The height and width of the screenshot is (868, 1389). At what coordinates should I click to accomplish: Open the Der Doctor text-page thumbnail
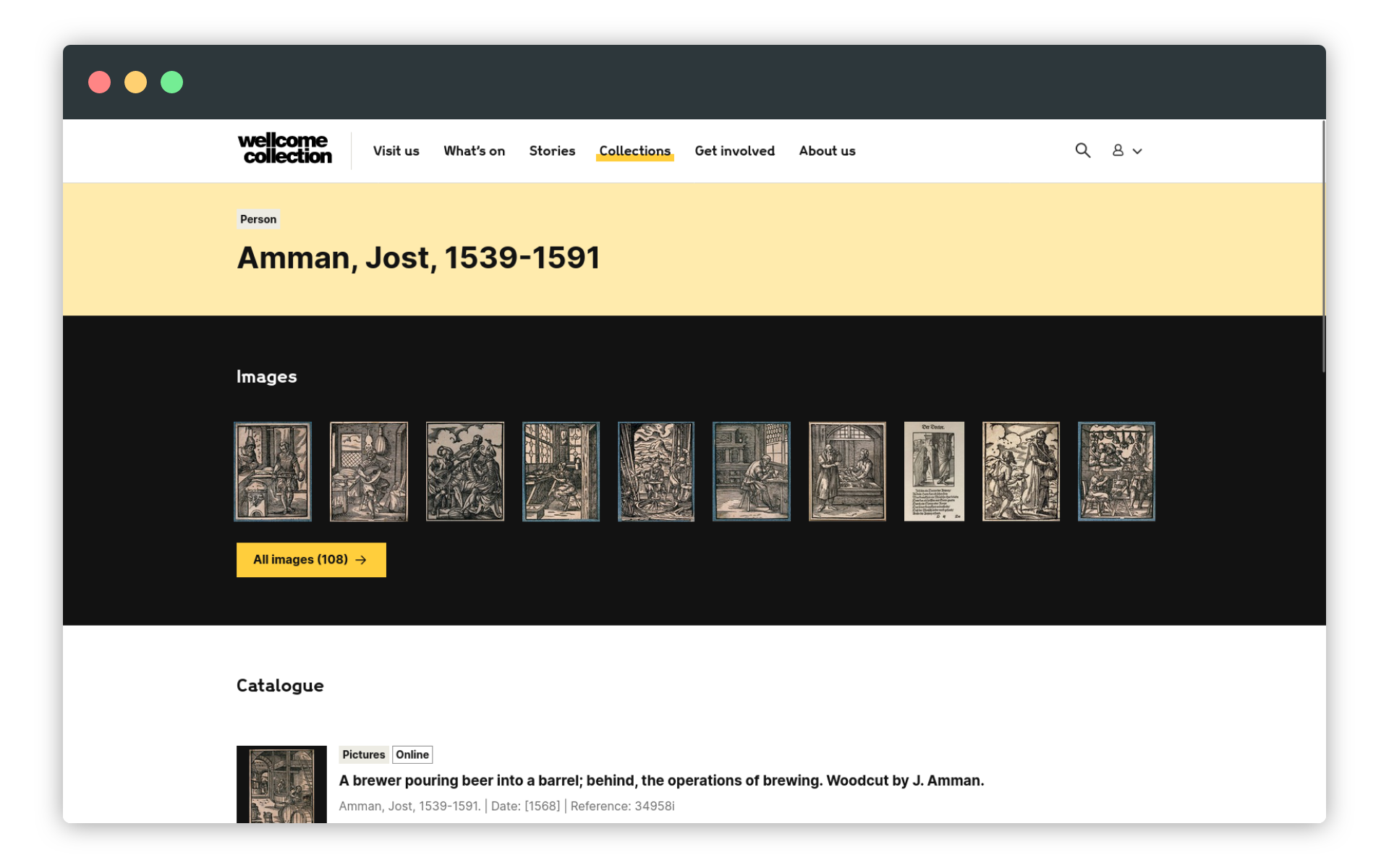tap(934, 472)
